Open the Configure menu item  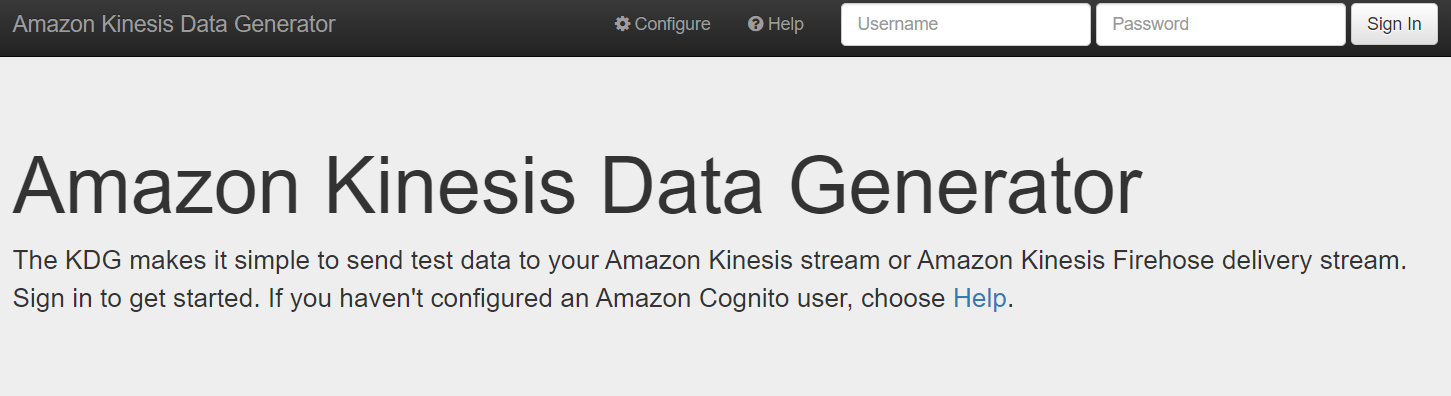[x=662, y=24]
